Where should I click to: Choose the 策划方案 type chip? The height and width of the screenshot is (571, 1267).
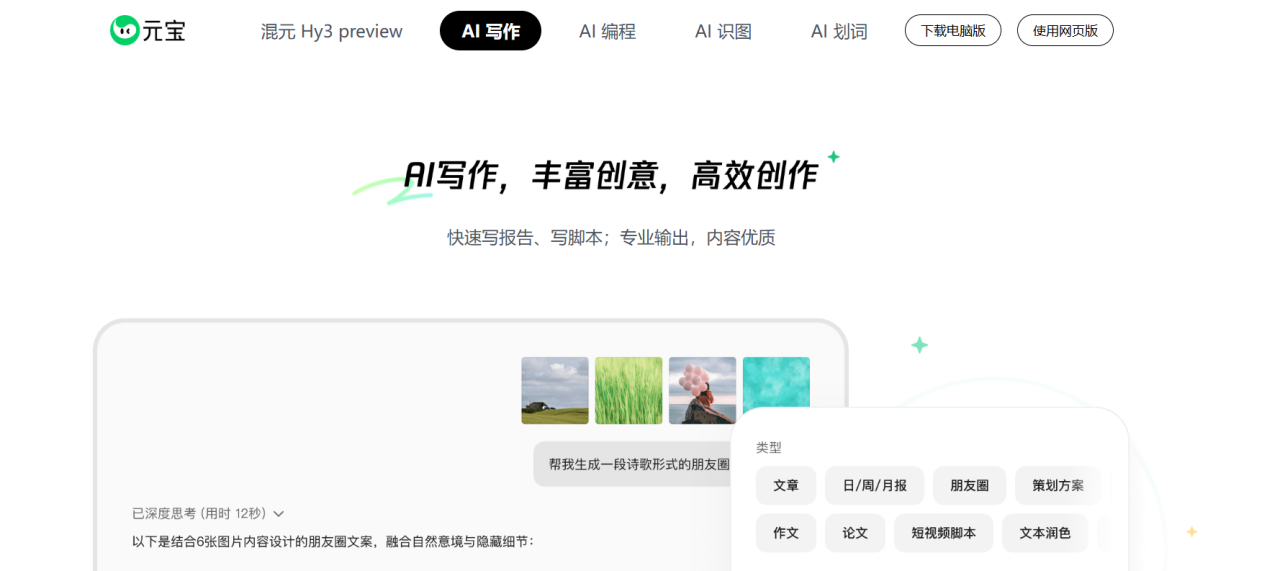coord(1058,485)
